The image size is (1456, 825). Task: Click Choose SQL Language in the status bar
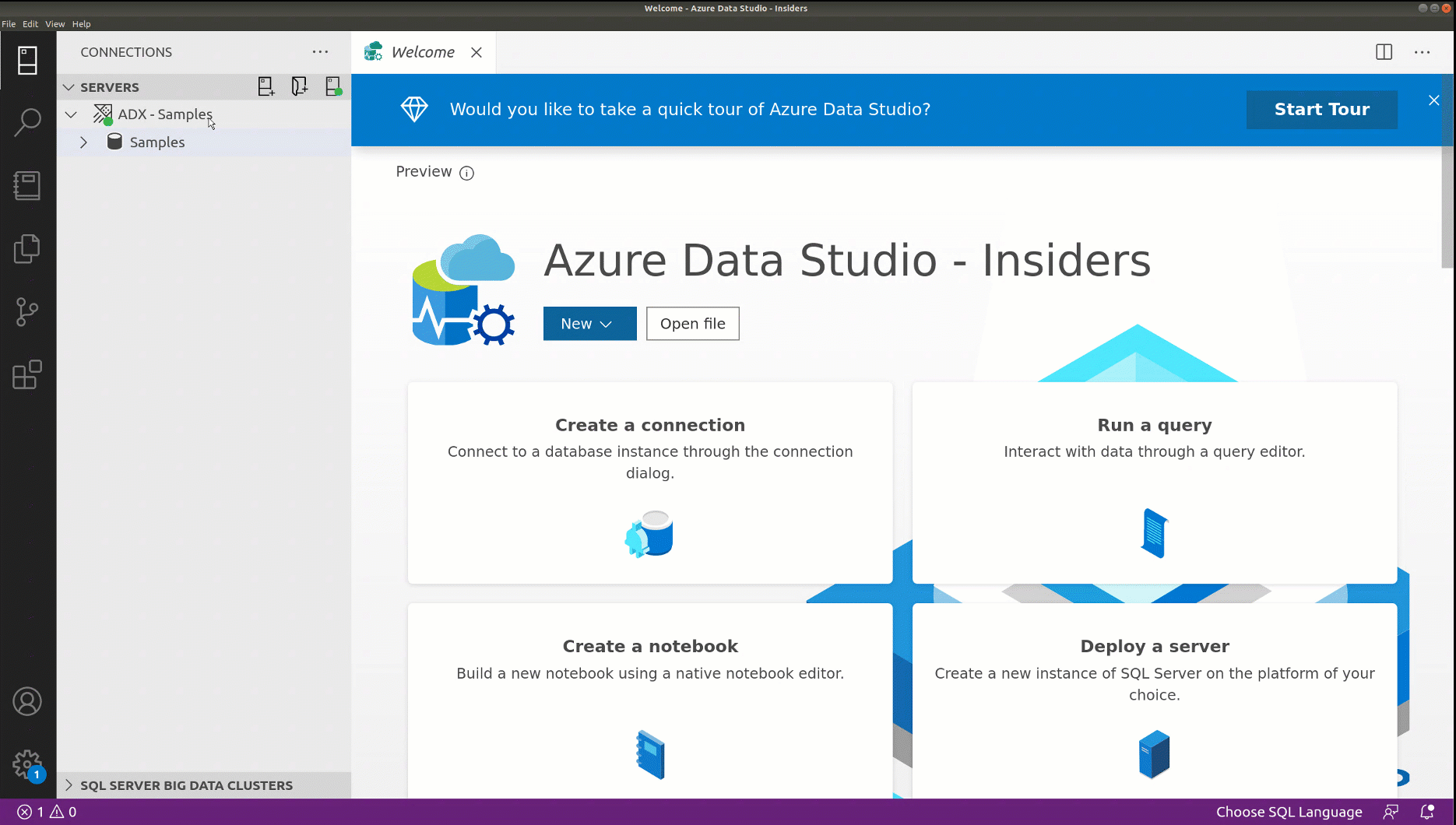click(x=1289, y=812)
